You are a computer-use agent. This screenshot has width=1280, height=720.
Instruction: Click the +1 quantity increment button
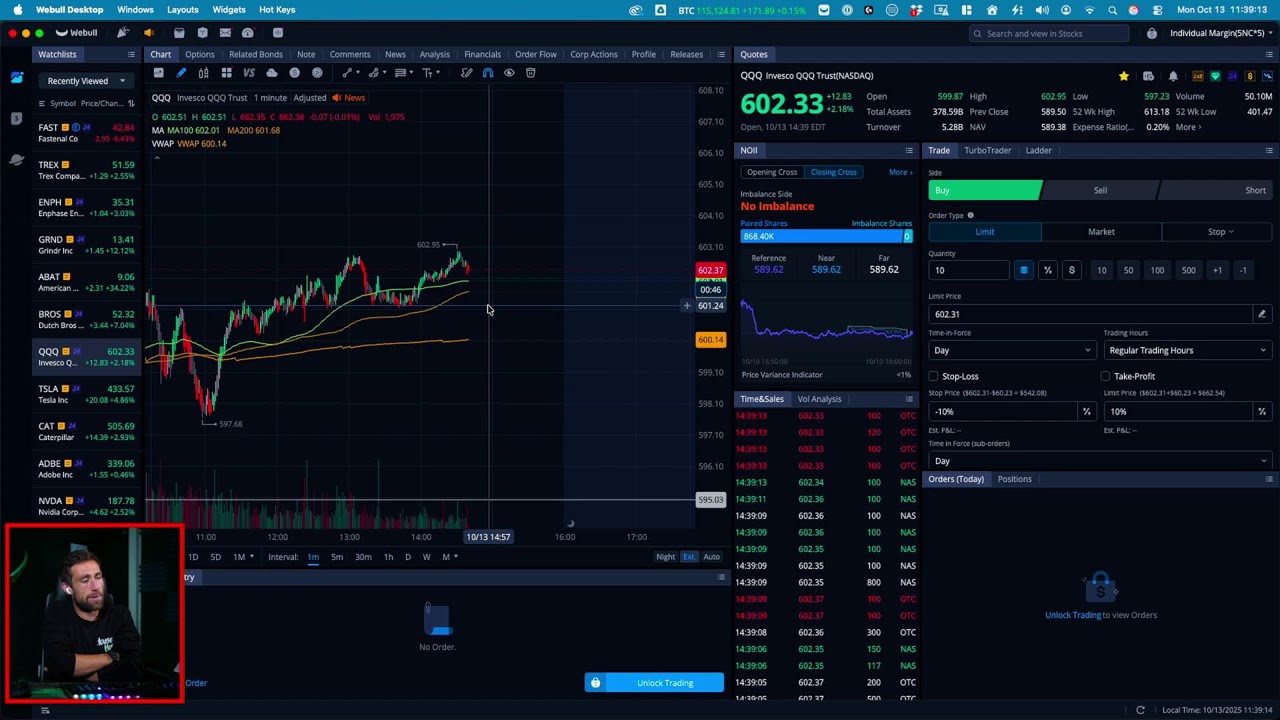[1217, 270]
